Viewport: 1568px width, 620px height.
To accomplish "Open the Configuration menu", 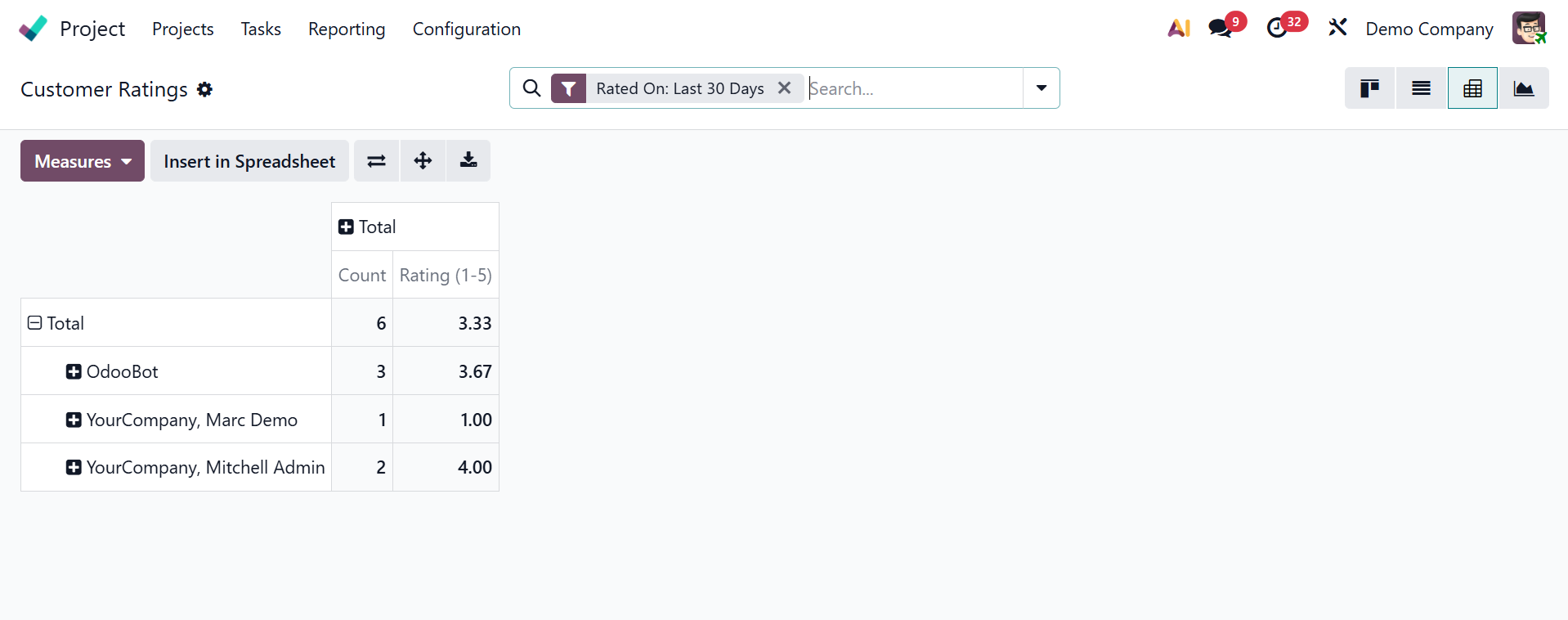I will (466, 29).
